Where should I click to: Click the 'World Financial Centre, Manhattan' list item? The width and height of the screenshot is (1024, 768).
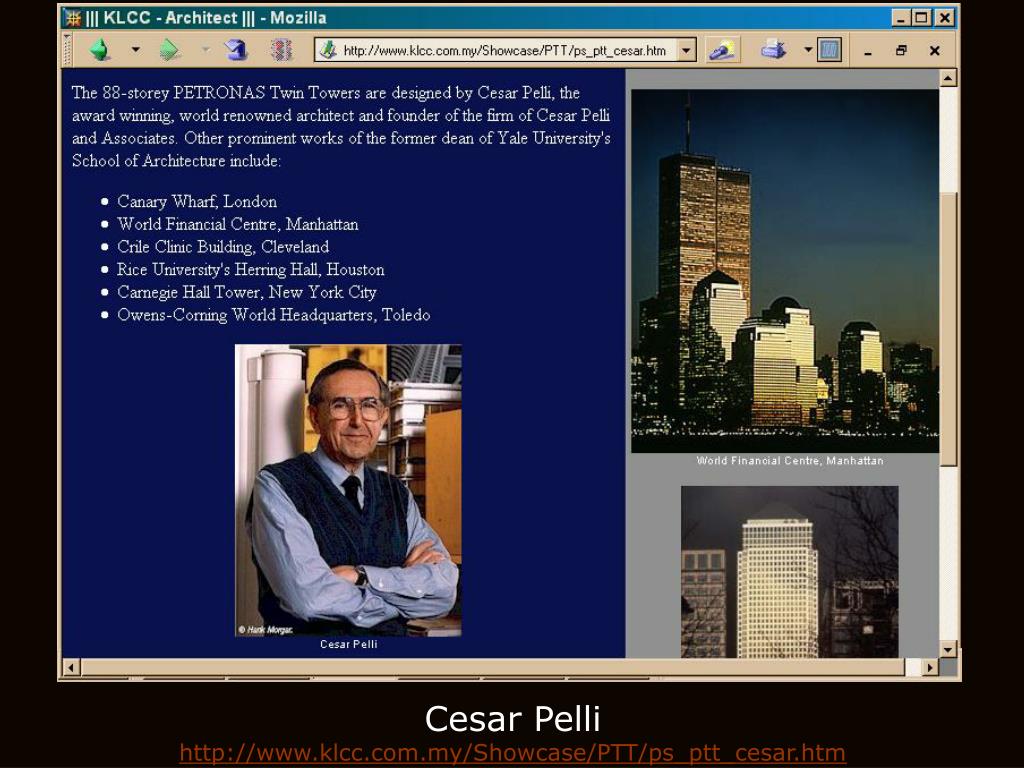[x=238, y=224]
